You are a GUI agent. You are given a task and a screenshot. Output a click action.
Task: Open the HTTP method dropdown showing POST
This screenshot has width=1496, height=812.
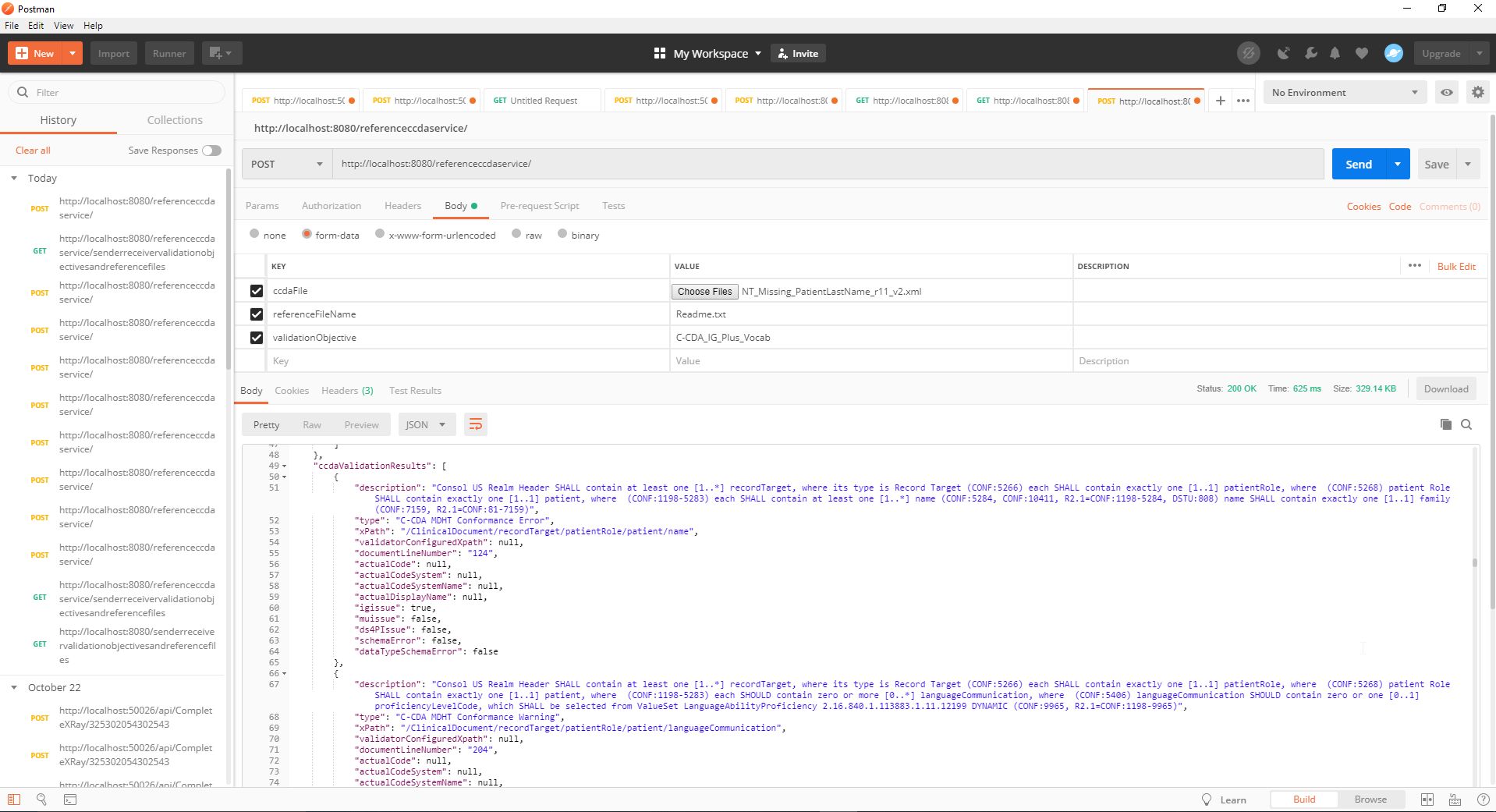click(x=285, y=164)
